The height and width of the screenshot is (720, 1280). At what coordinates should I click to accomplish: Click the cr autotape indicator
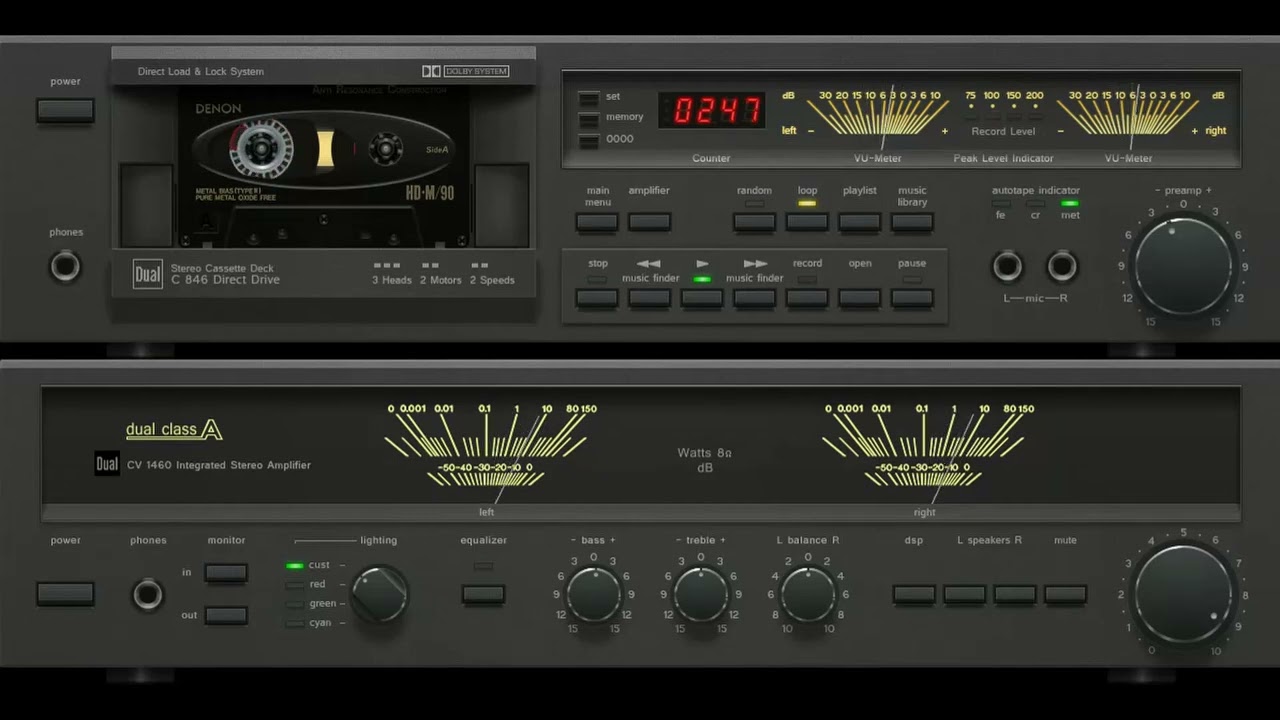coord(1035,204)
